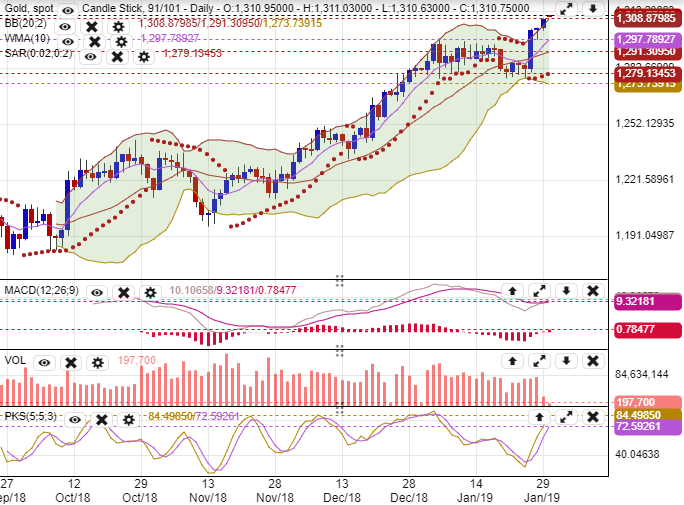Expand the MACD panel to full size
Image resolution: width=684 pixels, height=505 pixels.
539,291
